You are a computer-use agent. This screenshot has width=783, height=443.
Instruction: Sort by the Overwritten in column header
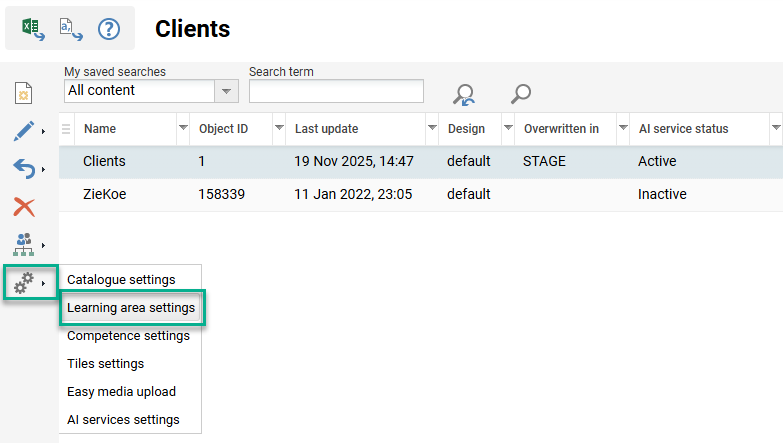(x=561, y=129)
